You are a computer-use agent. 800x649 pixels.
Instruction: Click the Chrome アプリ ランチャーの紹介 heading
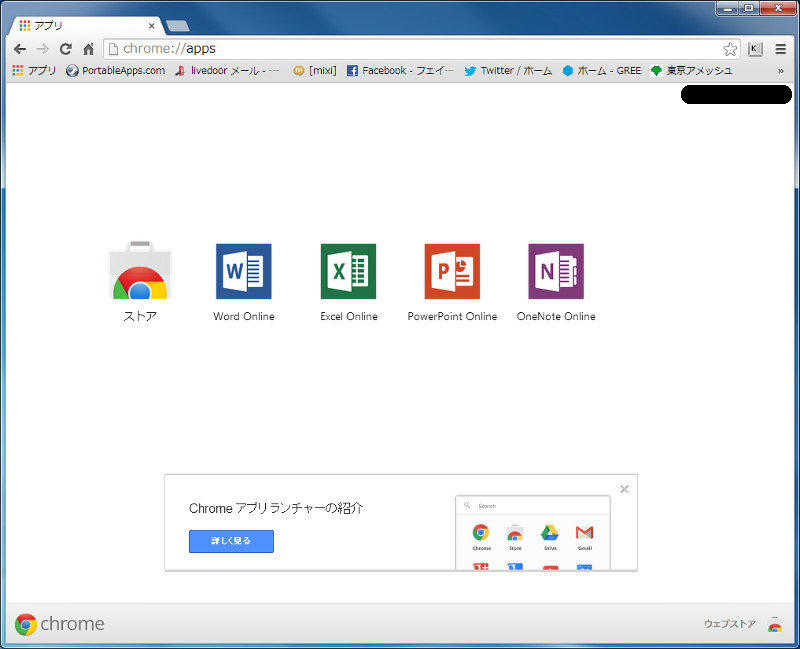point(276,508)
